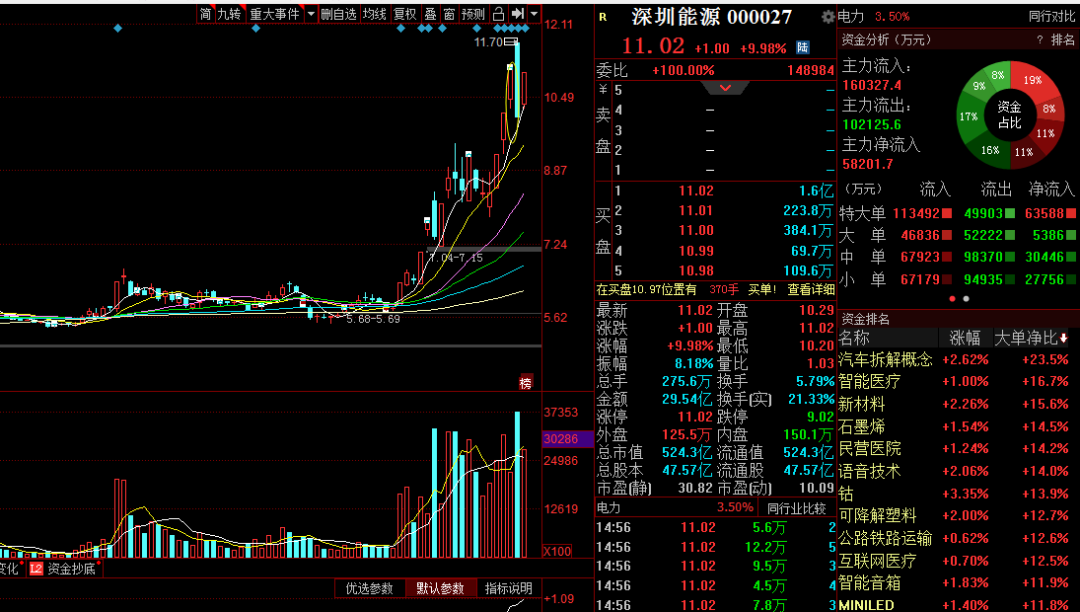The height and width of the screenshot is (612, 1080).
Task: Switch to the 默认参数 tab
Action: pyautogui.click(x=440, y=589)
